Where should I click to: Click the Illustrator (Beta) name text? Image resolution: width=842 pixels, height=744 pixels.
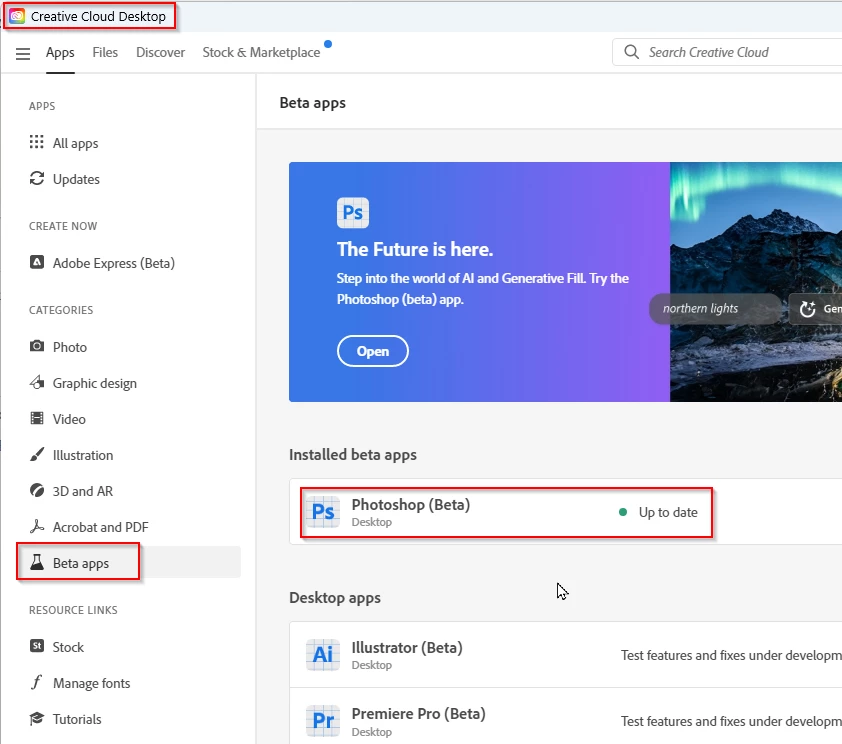pos(407,647)
